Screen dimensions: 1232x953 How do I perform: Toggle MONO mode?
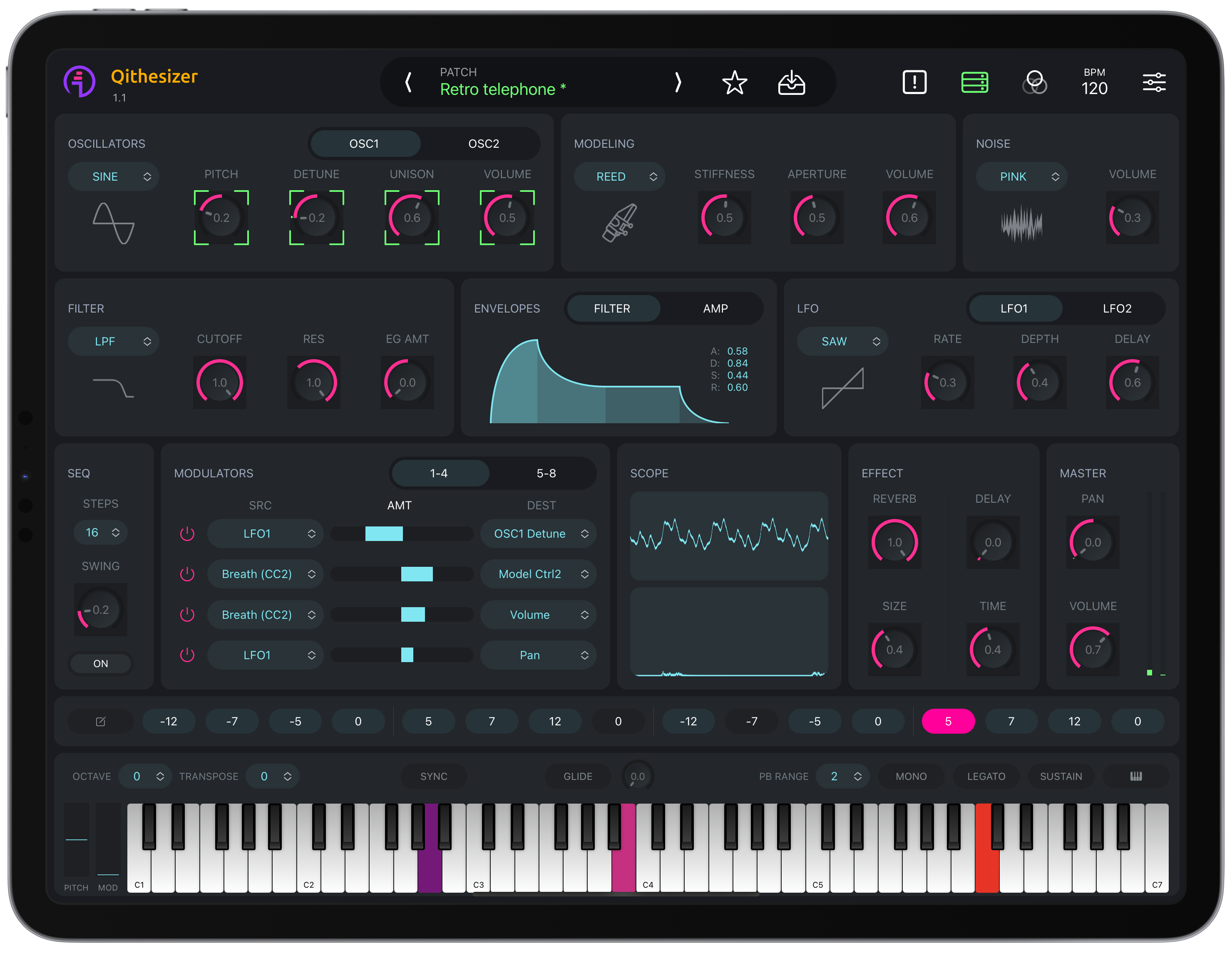pyautogui.click(x=911, y=777)
